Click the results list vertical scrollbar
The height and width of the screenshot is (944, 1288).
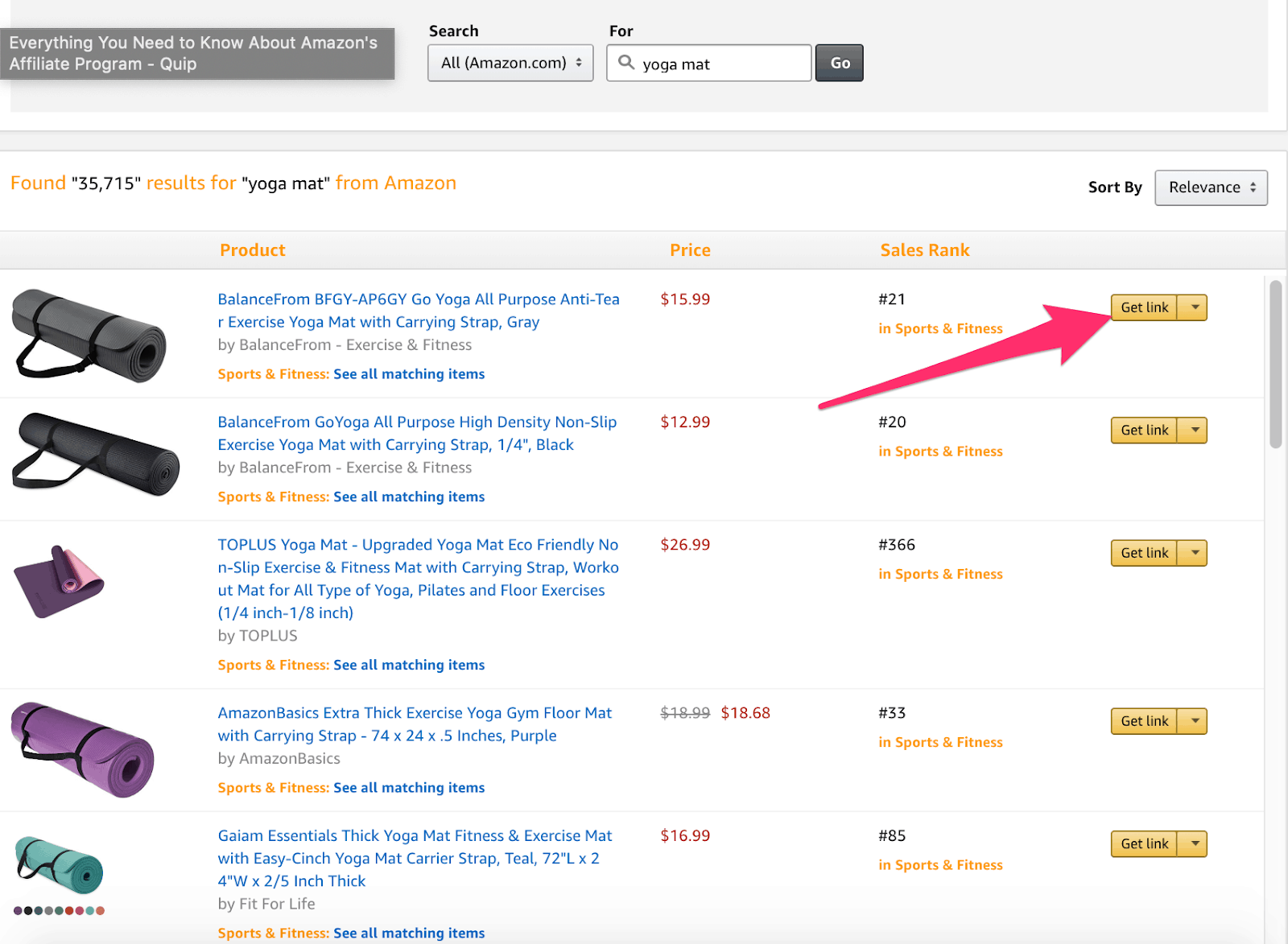1275,364
